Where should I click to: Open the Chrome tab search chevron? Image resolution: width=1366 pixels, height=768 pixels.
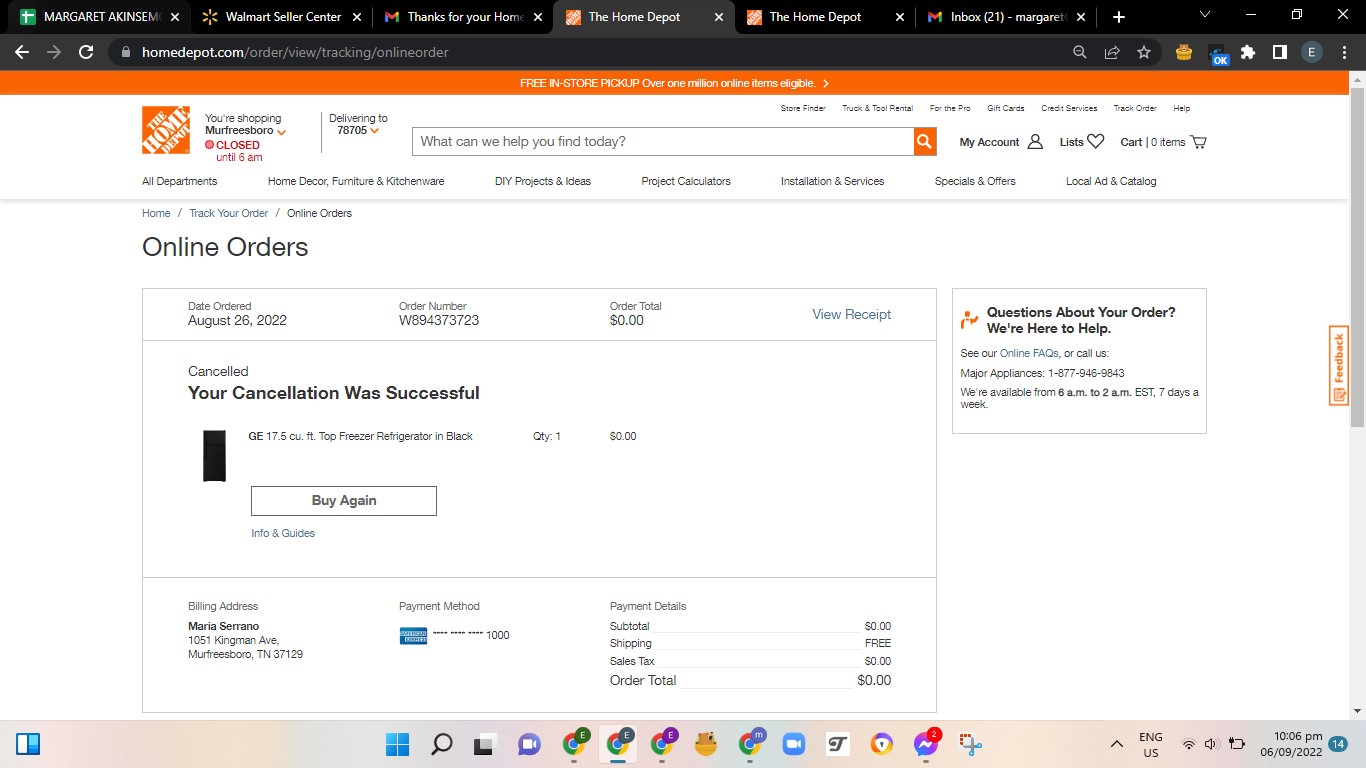coord(1204,15)
